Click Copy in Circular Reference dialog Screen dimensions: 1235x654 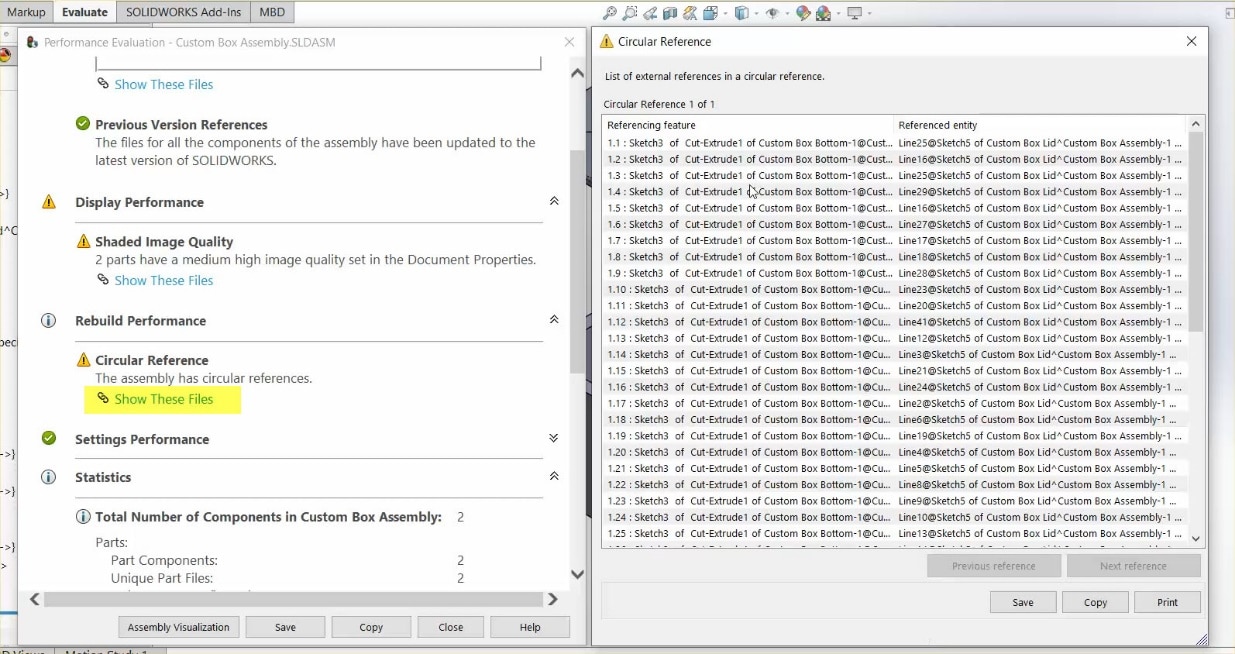(1096, 602)
